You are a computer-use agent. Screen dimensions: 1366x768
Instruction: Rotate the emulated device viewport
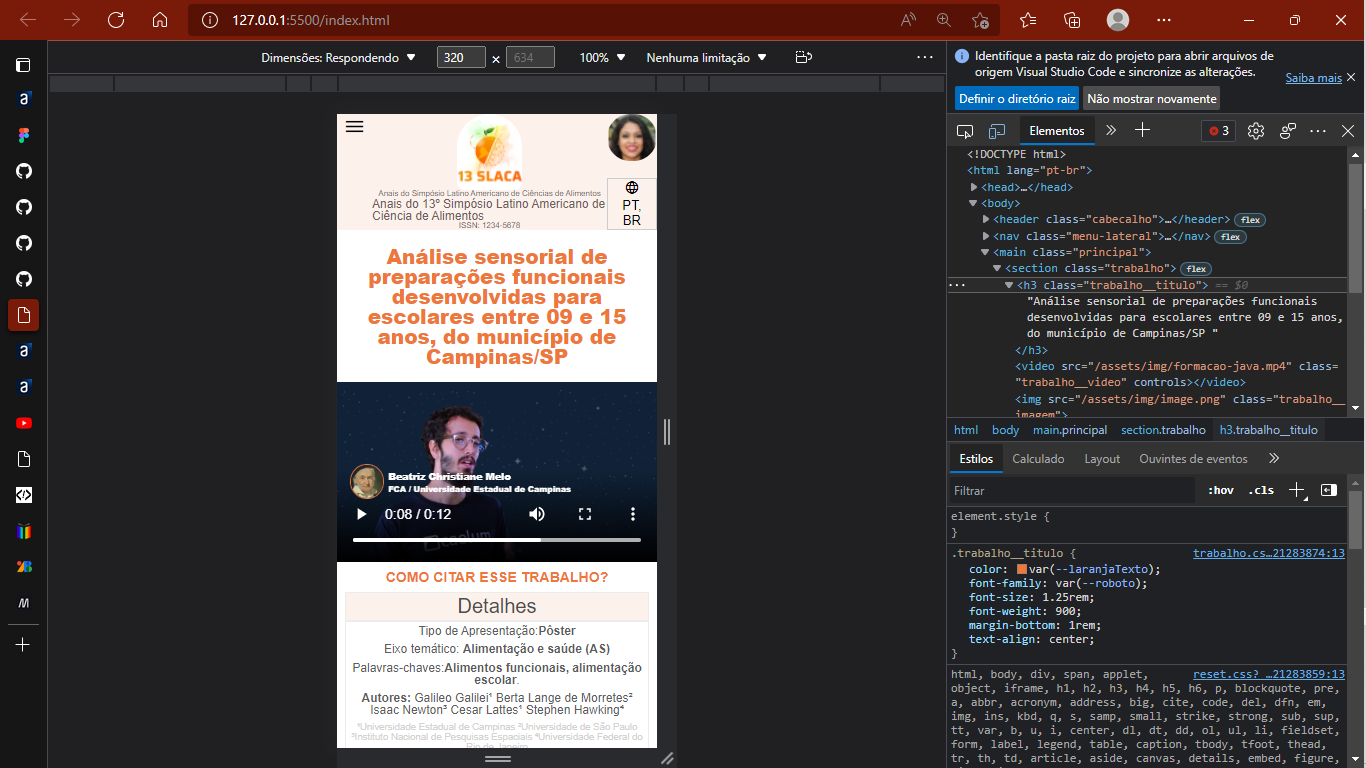[803, 57]
